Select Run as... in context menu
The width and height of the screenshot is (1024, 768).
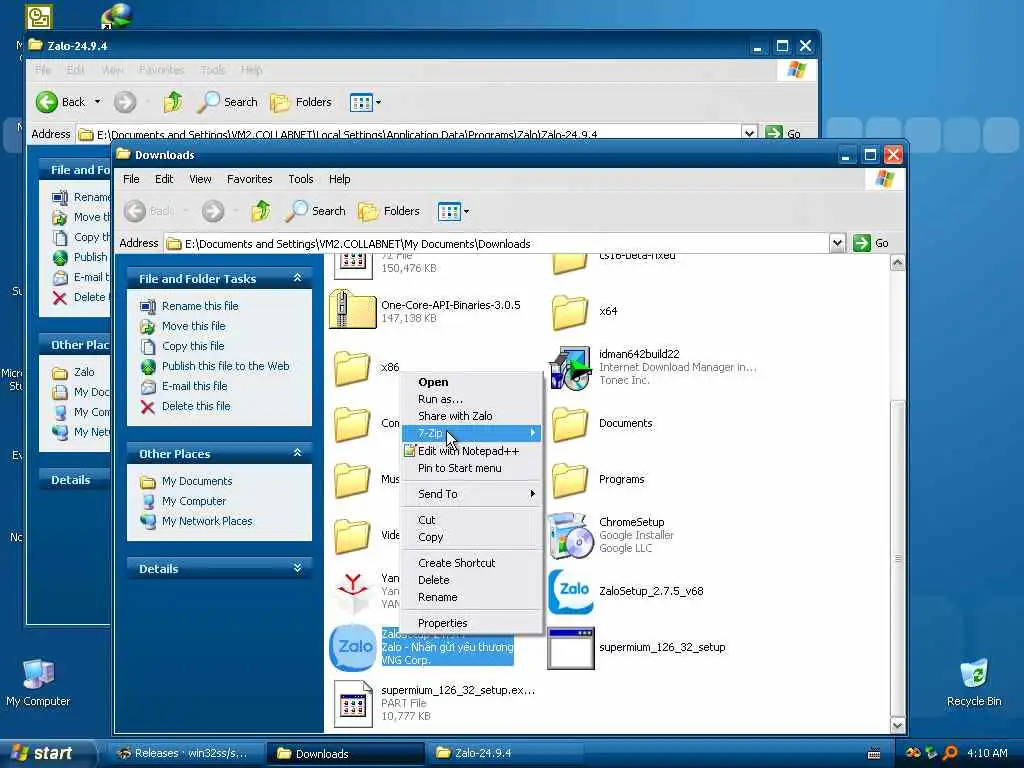(x=472, y=399)
